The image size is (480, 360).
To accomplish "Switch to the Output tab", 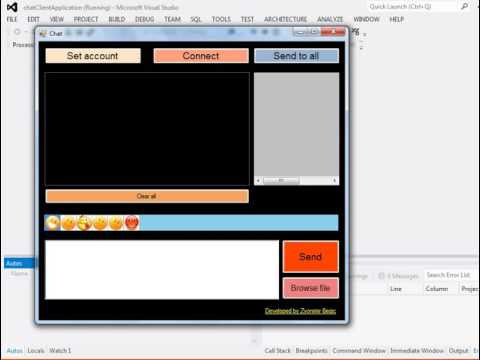I will (459, 351).
